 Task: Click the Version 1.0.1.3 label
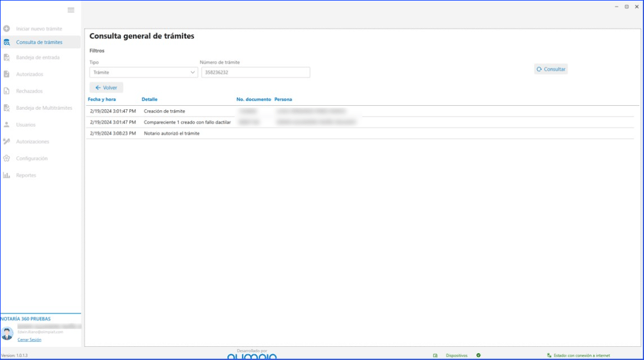[x=14, y=355]
